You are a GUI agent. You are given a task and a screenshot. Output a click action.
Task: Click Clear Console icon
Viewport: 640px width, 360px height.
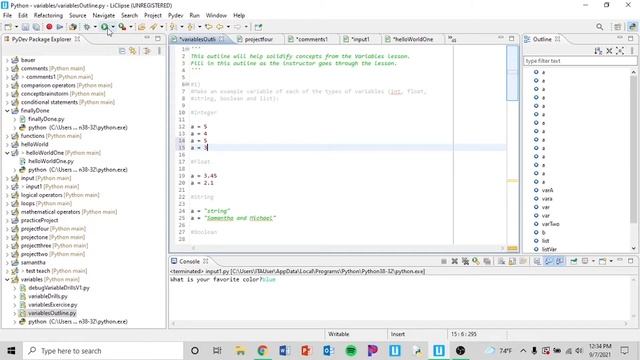pyautogui.click(x=501, y=261)
